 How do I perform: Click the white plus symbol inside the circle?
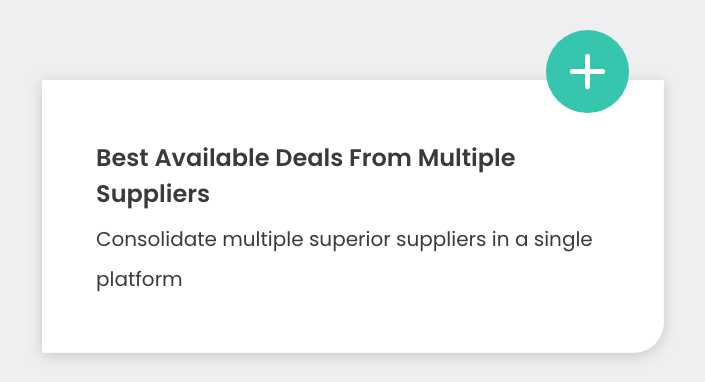pos(587,71)
